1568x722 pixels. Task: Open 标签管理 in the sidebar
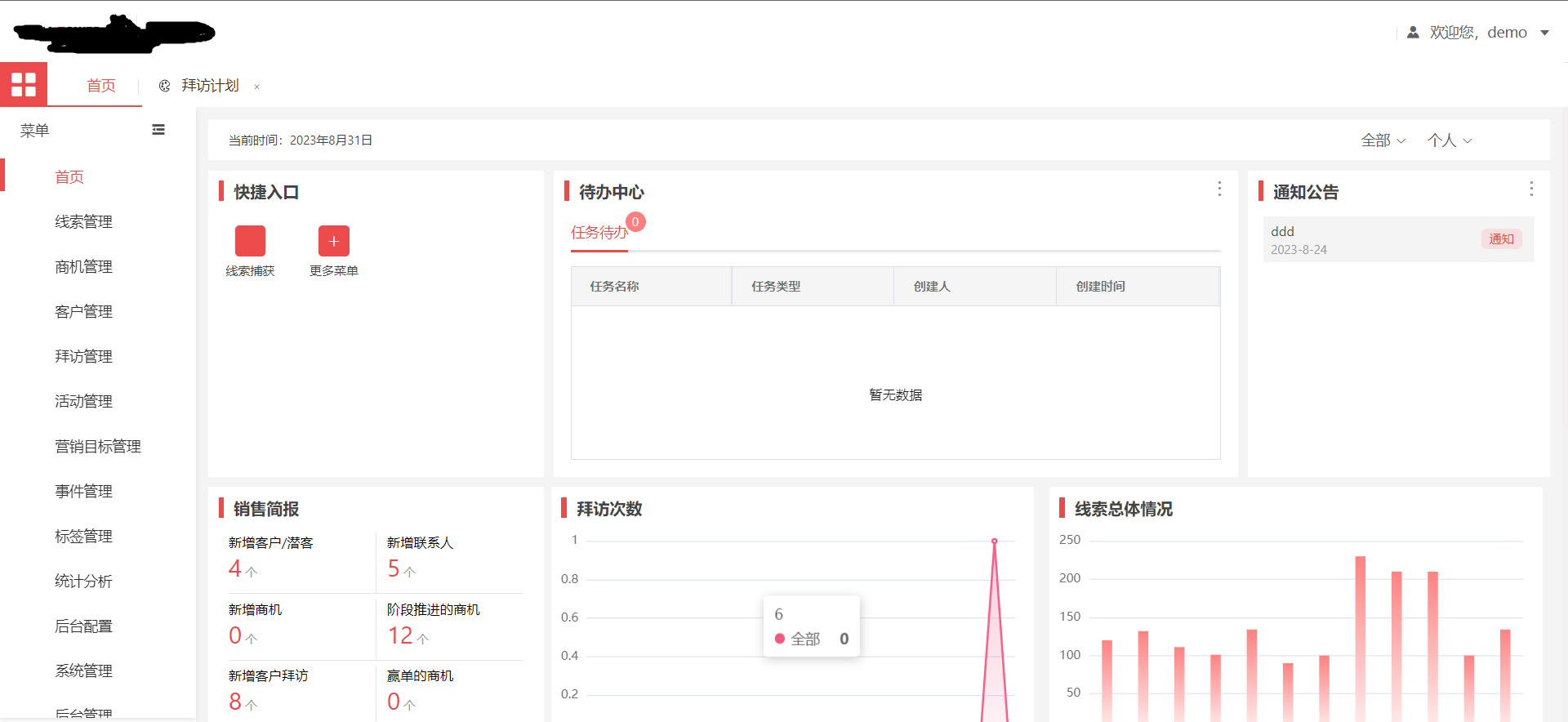[x=83, y=537]
